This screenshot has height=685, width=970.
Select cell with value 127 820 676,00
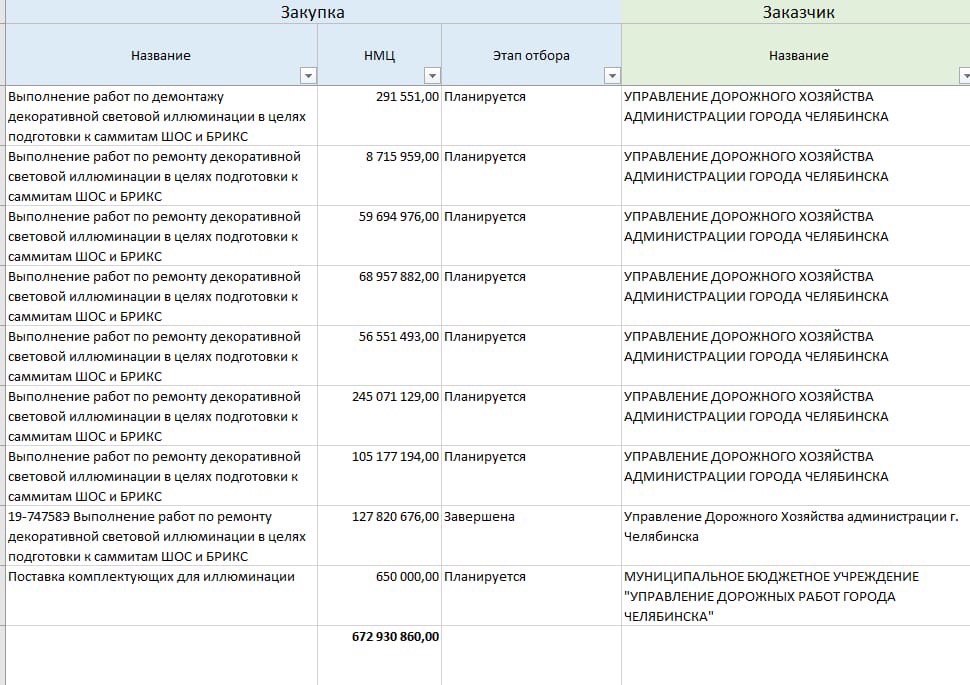(379, 536)
